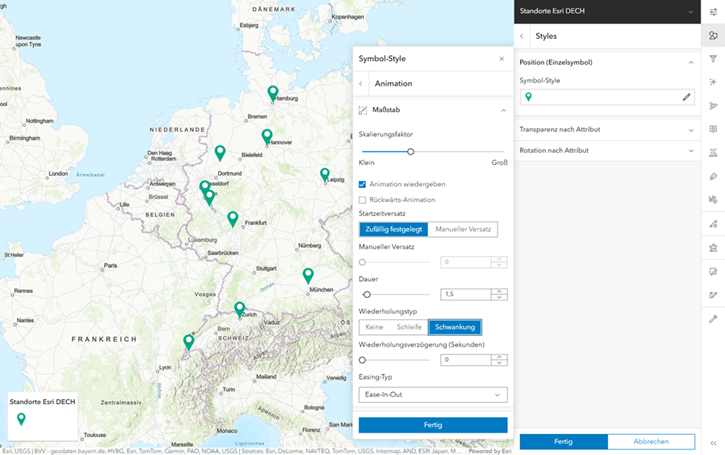The width and height of the screenshot is (725, 455).
Task: Click the green pin near Hannover
Action: coord(267,136)
